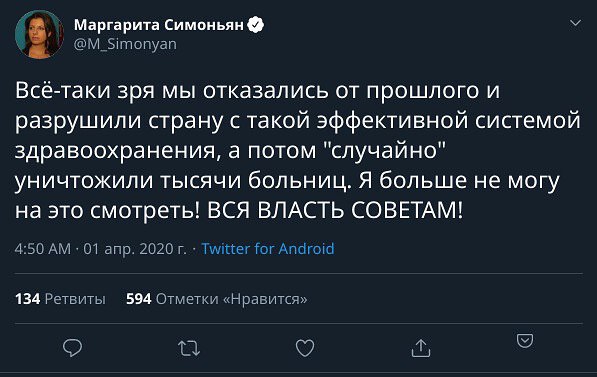Click the @M_Simonyan handle
Image resolution: width=597 pixels, height=377 pixels.
(x=125, y=44)
